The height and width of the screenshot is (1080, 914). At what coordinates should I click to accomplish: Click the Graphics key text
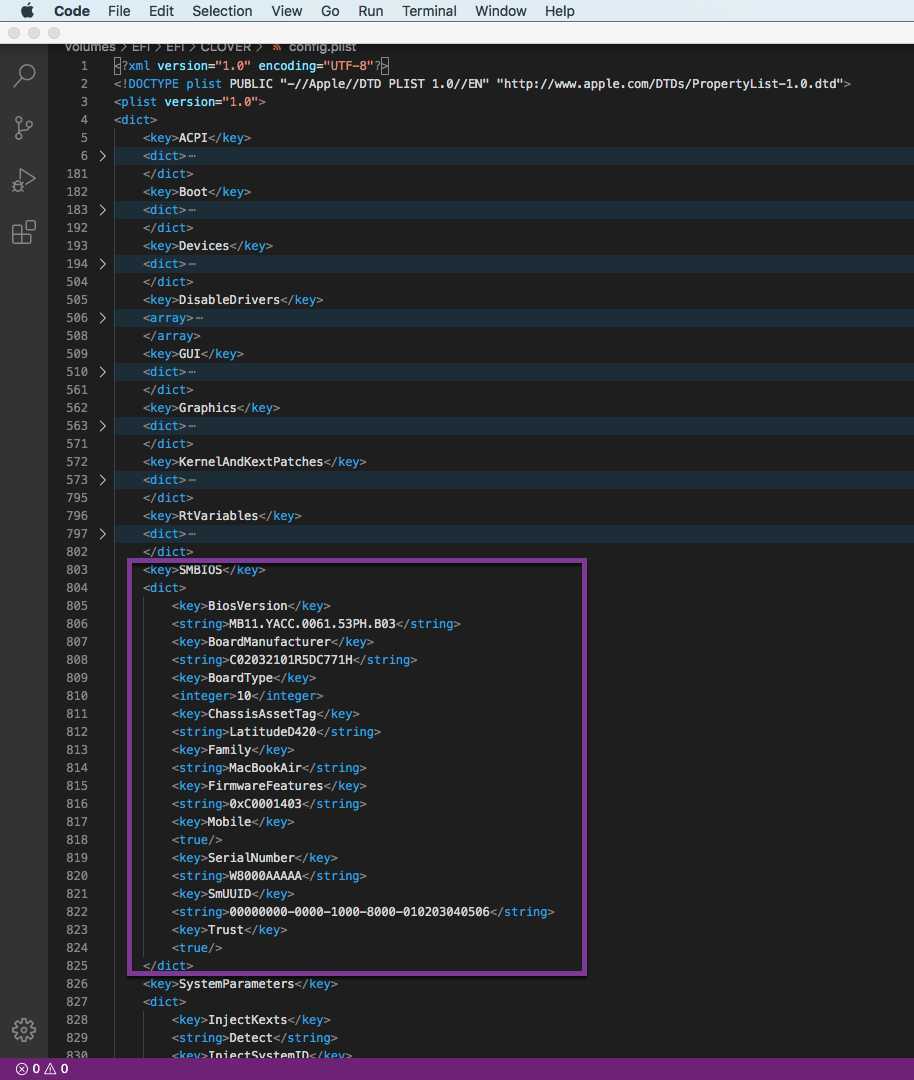(207, 408)
